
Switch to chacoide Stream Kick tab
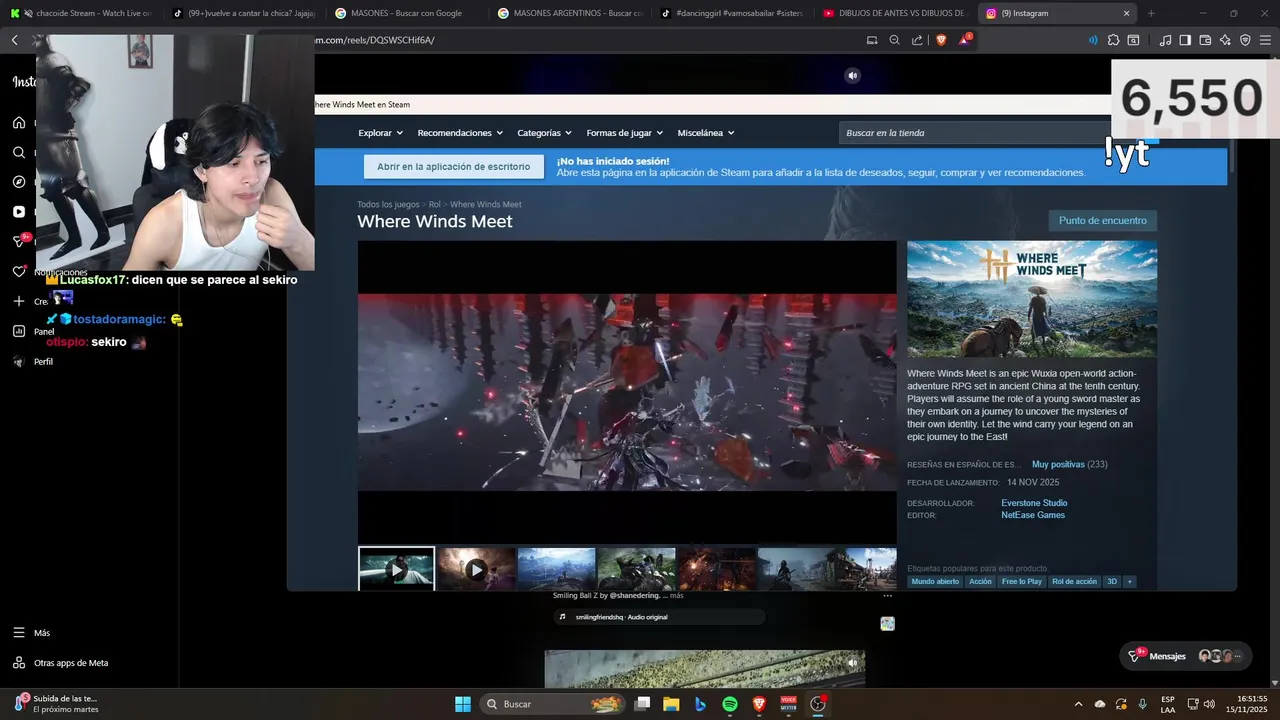point(80,13)
